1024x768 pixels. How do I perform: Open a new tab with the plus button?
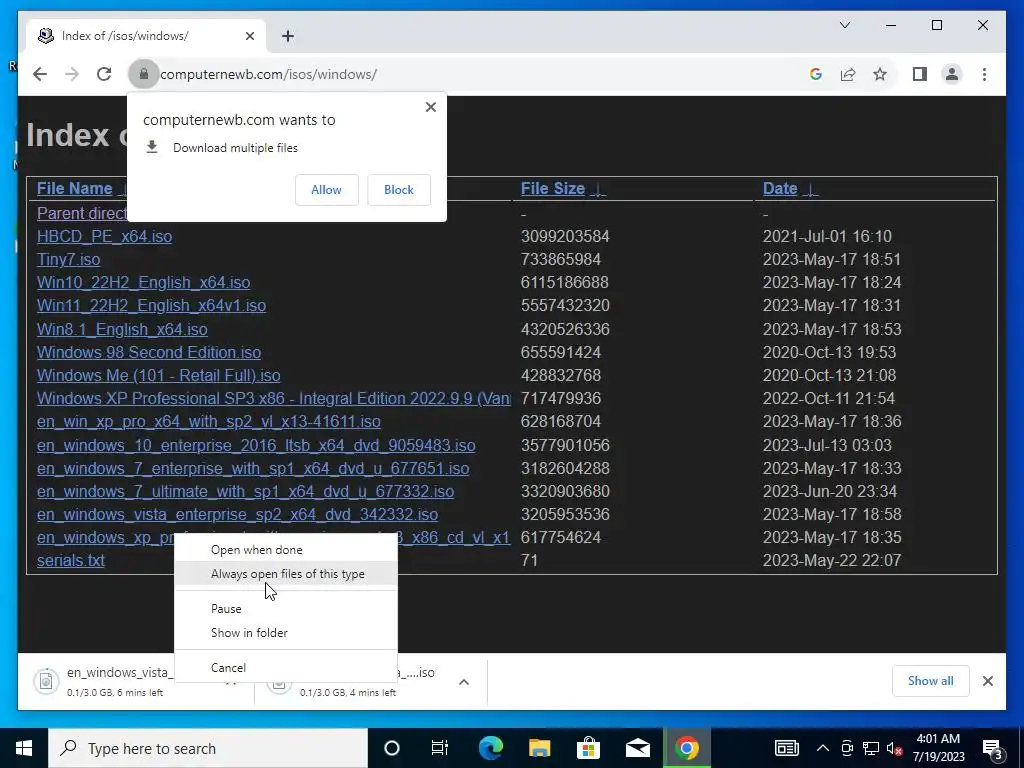(x=288, y=36)
